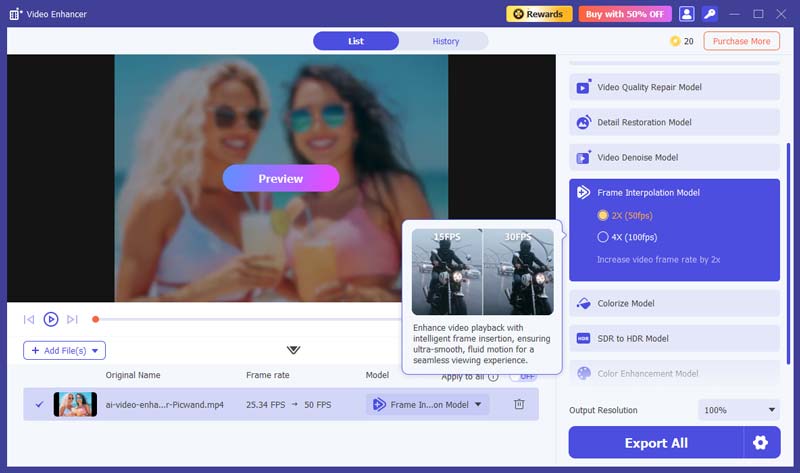Toggle the Apply to all switch
This screenshot has width=800, height=473.
[x=522, y=376]
